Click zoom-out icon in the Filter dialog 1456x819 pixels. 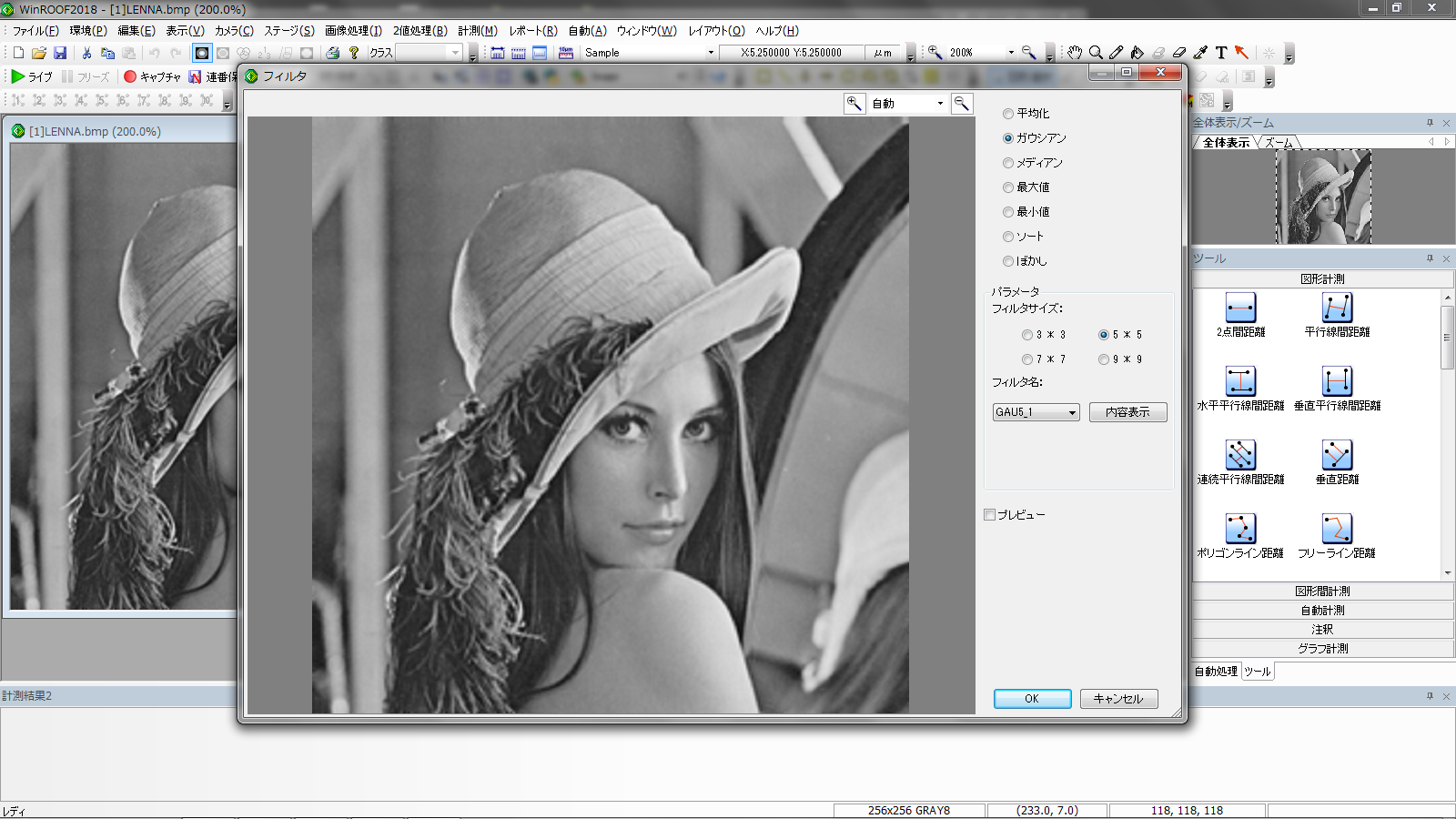tap(961, 104)
